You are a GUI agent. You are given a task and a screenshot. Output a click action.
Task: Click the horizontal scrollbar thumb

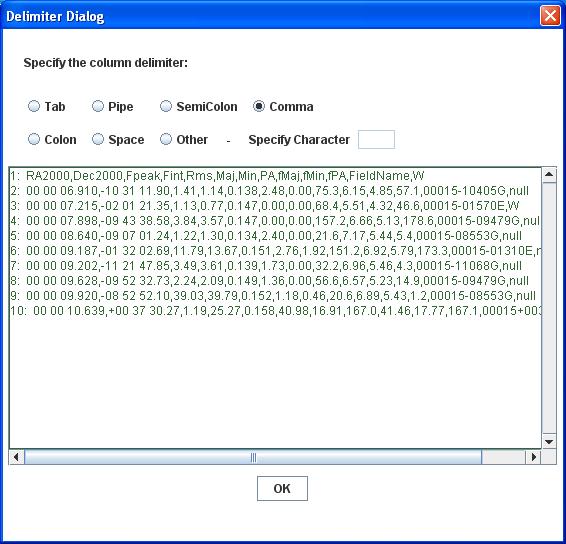tap(253, 457)
